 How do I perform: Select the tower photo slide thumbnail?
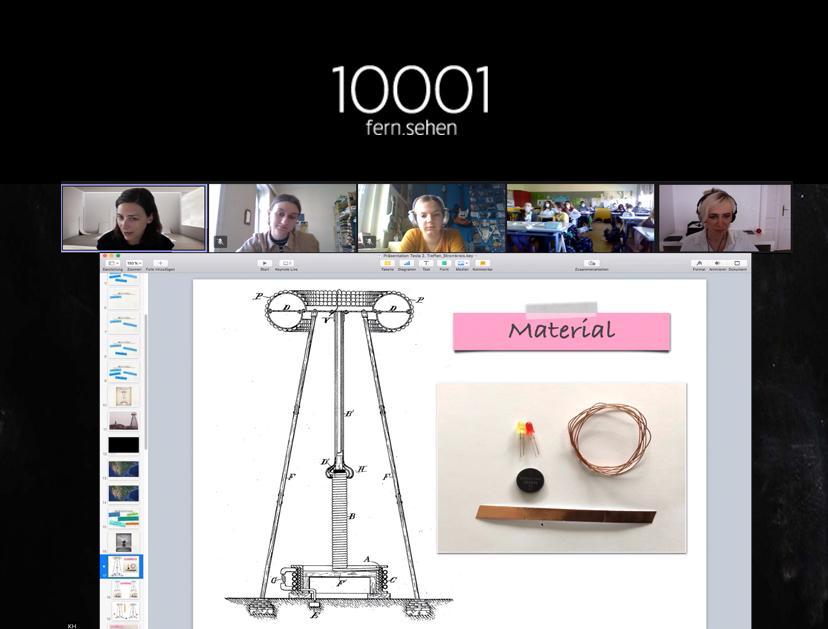[124, 420]
